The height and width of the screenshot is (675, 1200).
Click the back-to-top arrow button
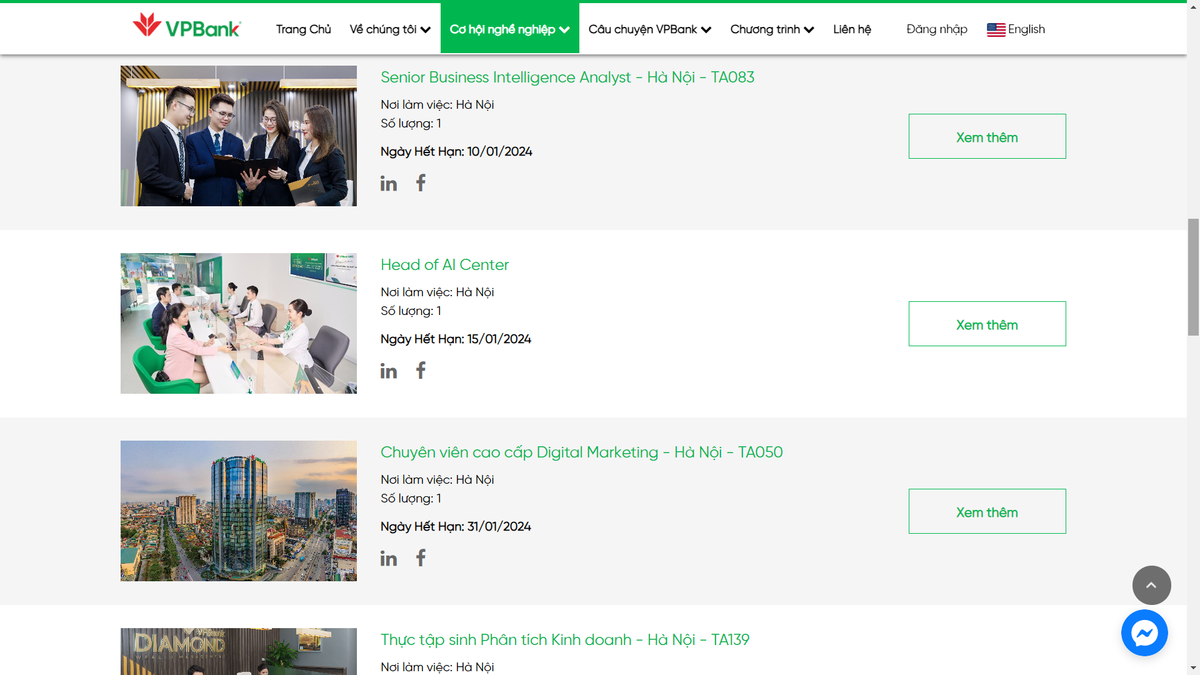pyautogui.click(x=1151, y=585)
